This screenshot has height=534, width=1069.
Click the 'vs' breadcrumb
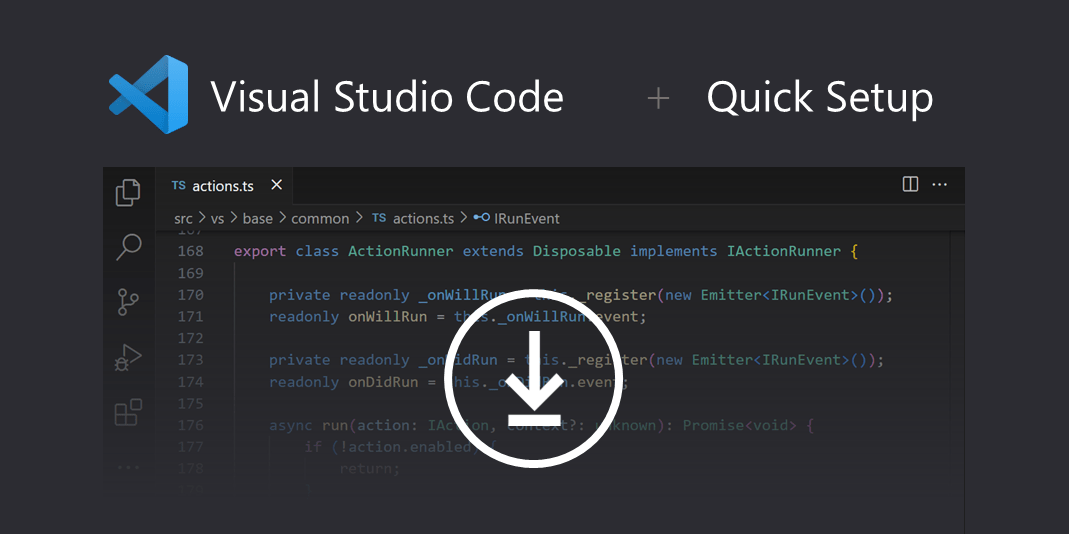217,219
